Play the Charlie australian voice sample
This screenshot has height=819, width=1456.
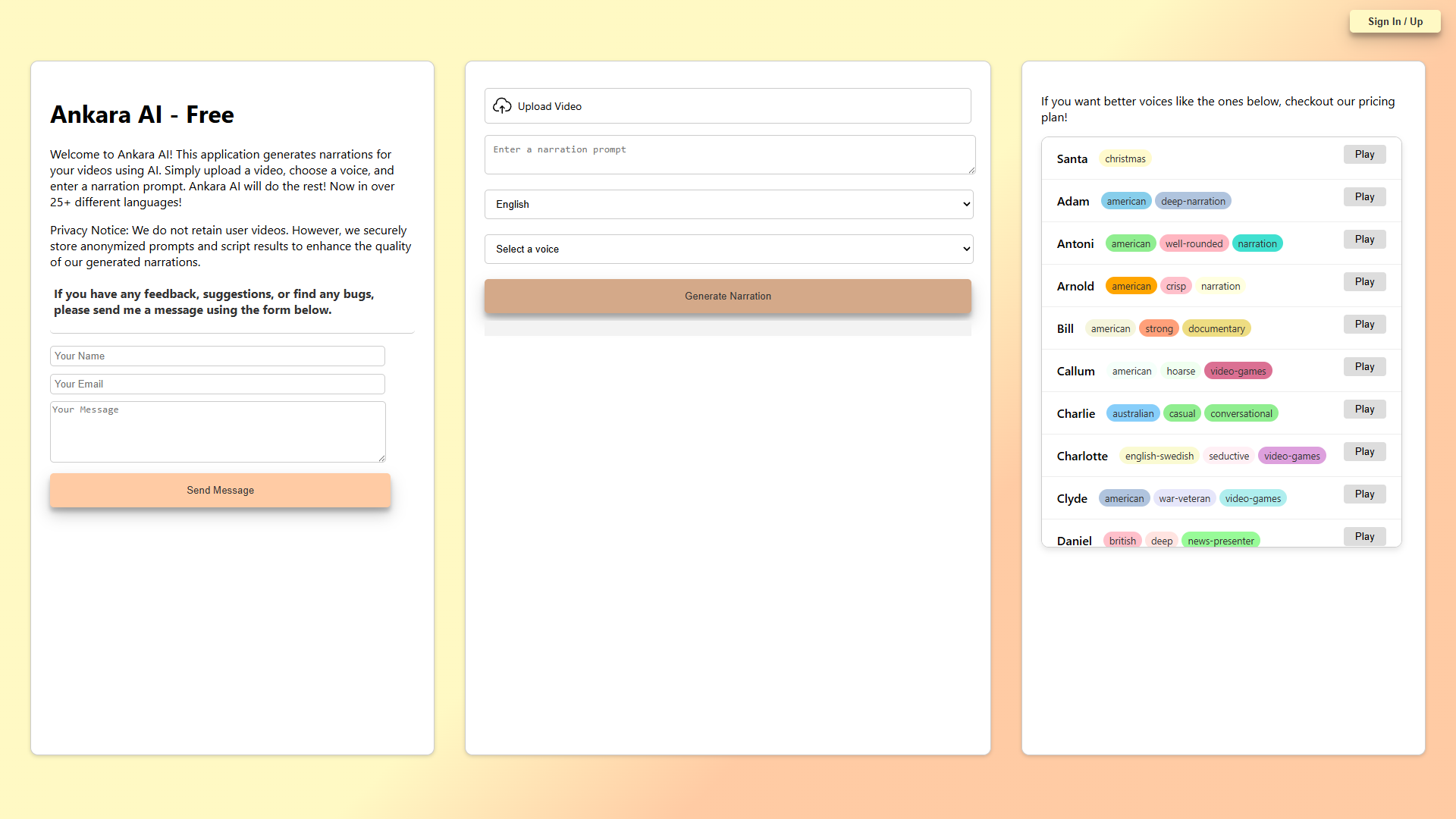(1364, 409)
